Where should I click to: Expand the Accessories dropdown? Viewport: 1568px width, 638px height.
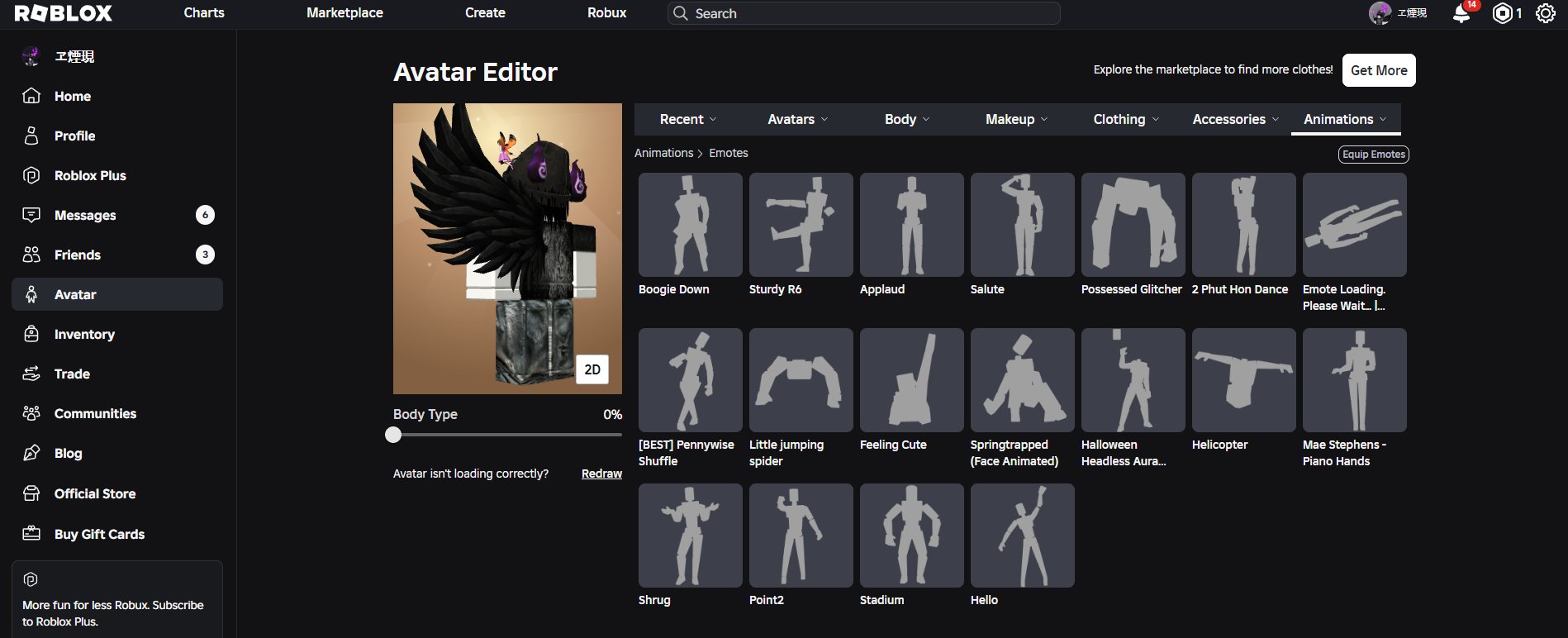1236,119
